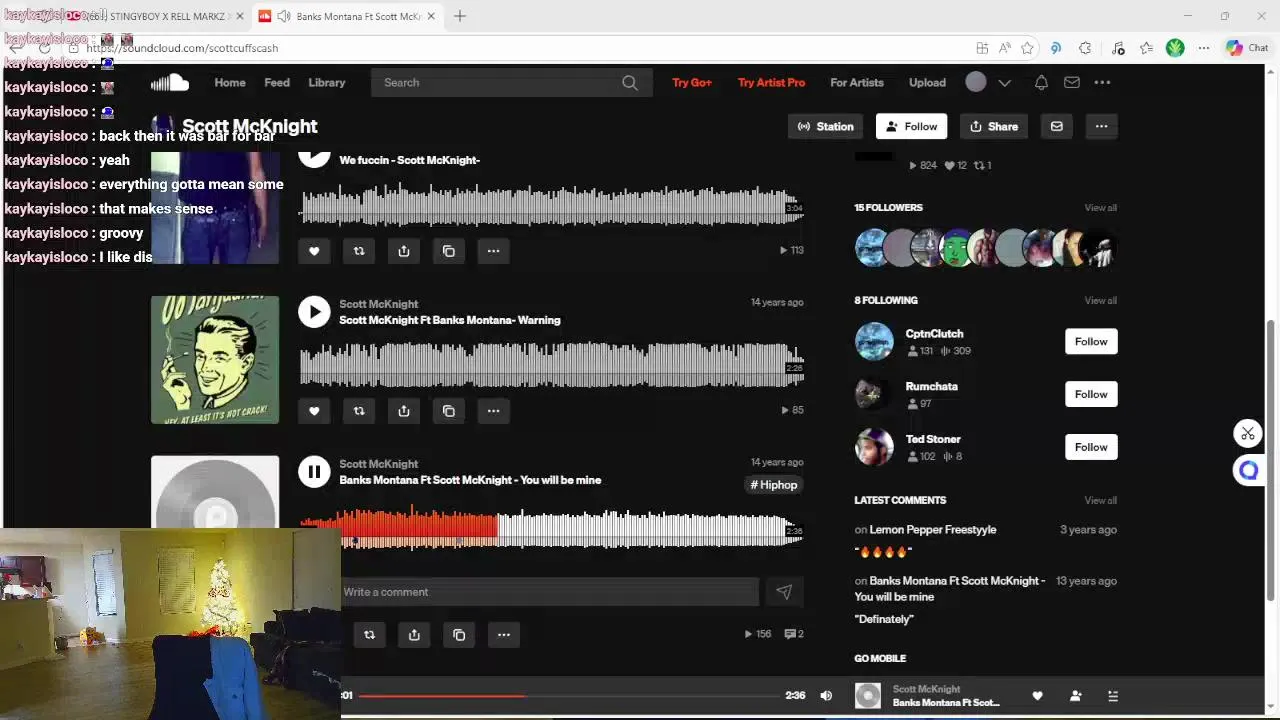Click Try Artist Pro link

click(x=771, y=83)
